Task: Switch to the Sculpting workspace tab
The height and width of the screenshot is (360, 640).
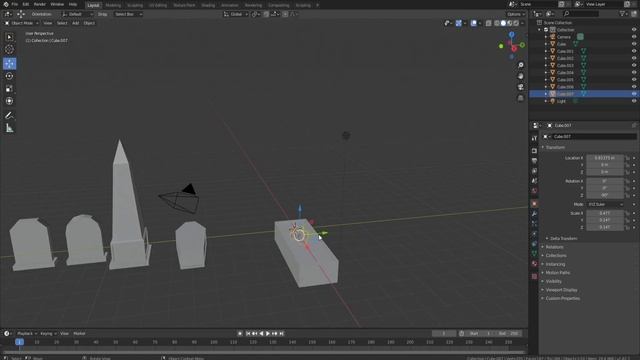Action: tap(135, 5)
